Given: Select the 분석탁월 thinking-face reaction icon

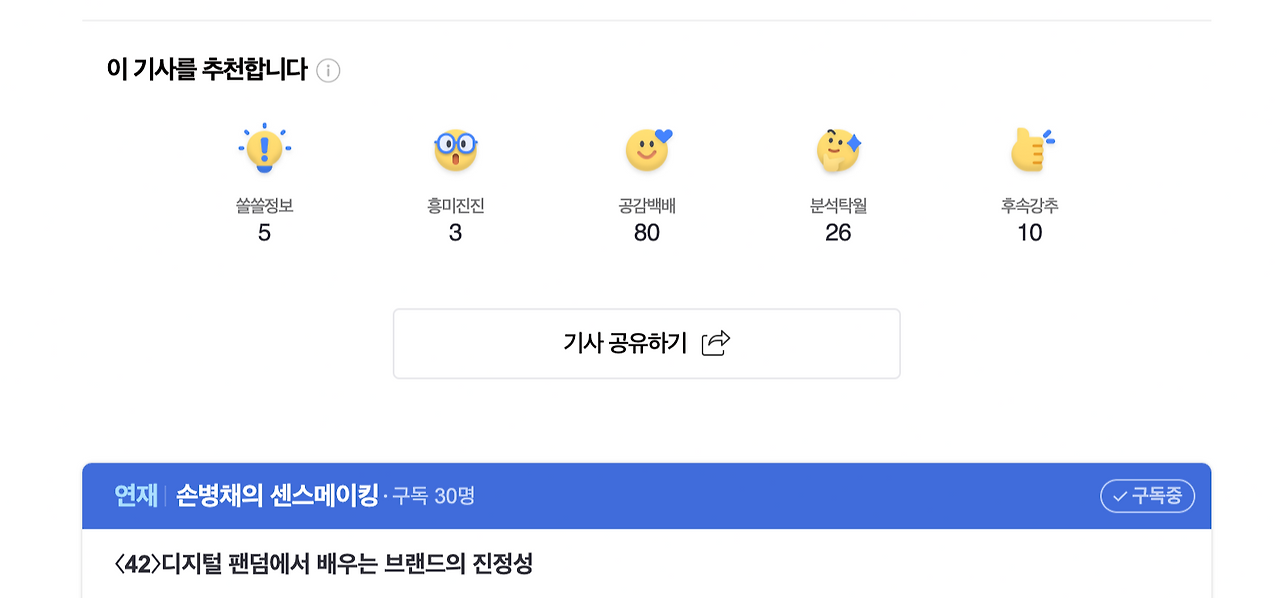Looking at the screenshot, I should tap(838, 148).
